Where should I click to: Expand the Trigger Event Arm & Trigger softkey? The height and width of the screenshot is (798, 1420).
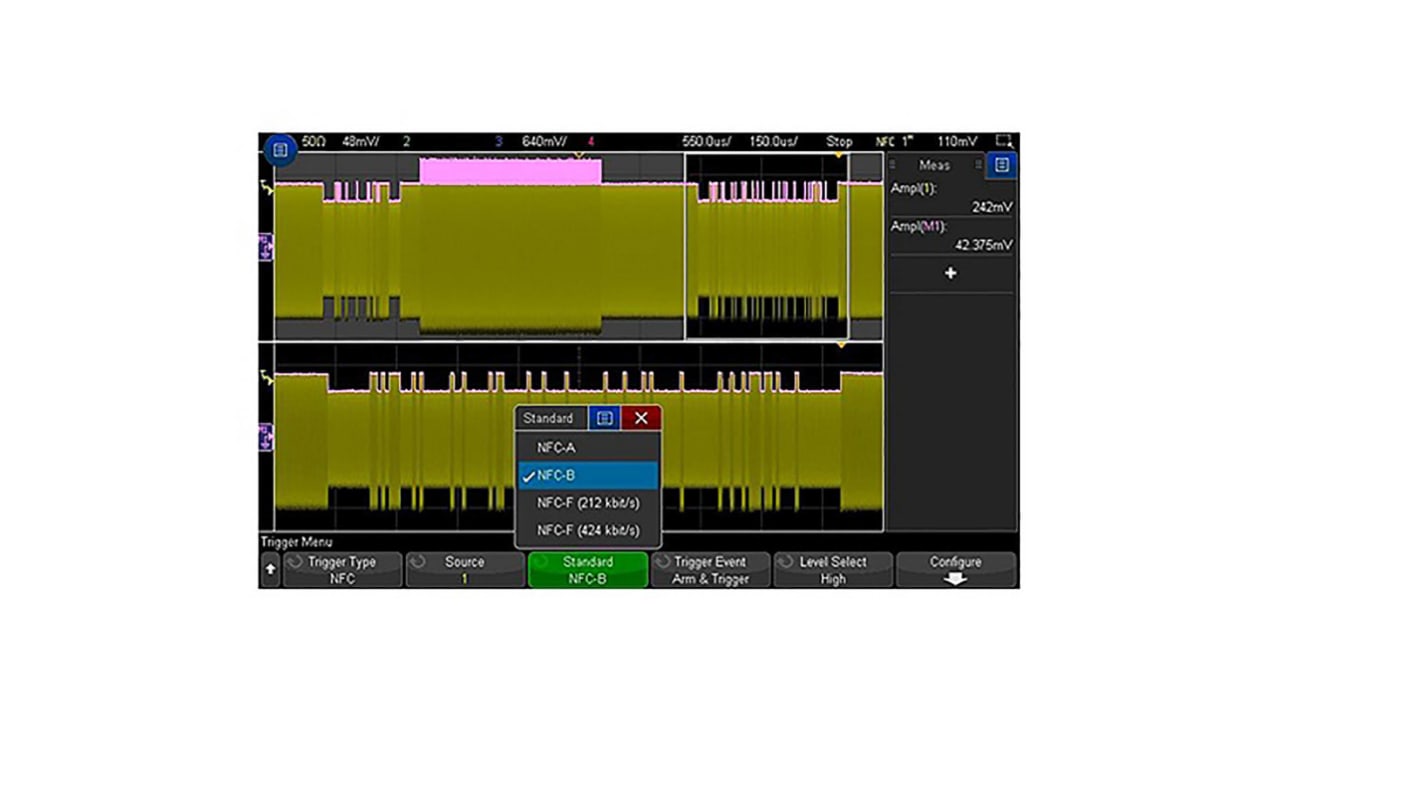coord(710,570)
